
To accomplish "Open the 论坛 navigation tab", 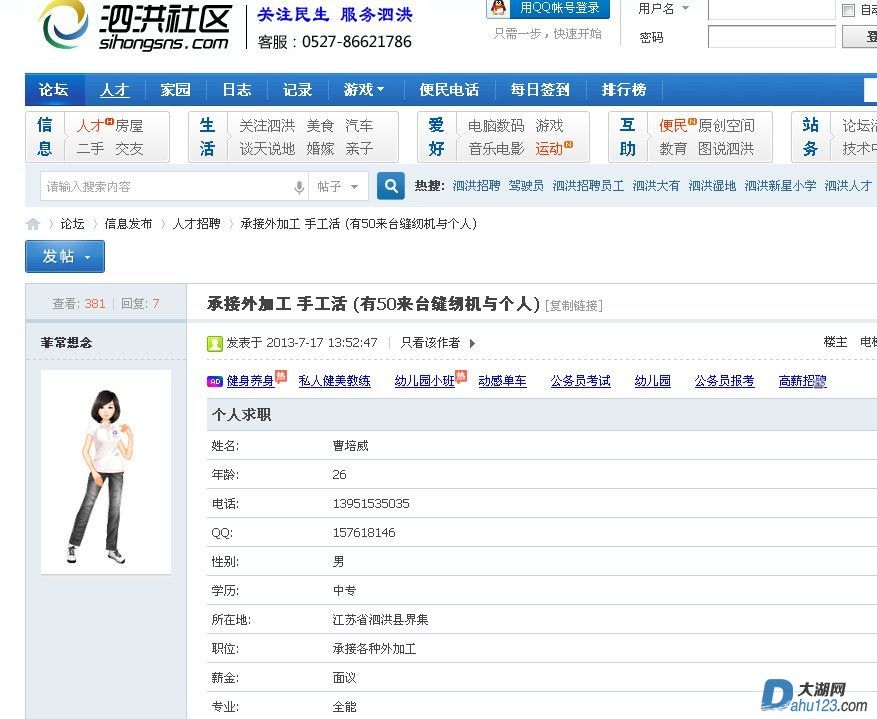I will [x=54, y=90].
